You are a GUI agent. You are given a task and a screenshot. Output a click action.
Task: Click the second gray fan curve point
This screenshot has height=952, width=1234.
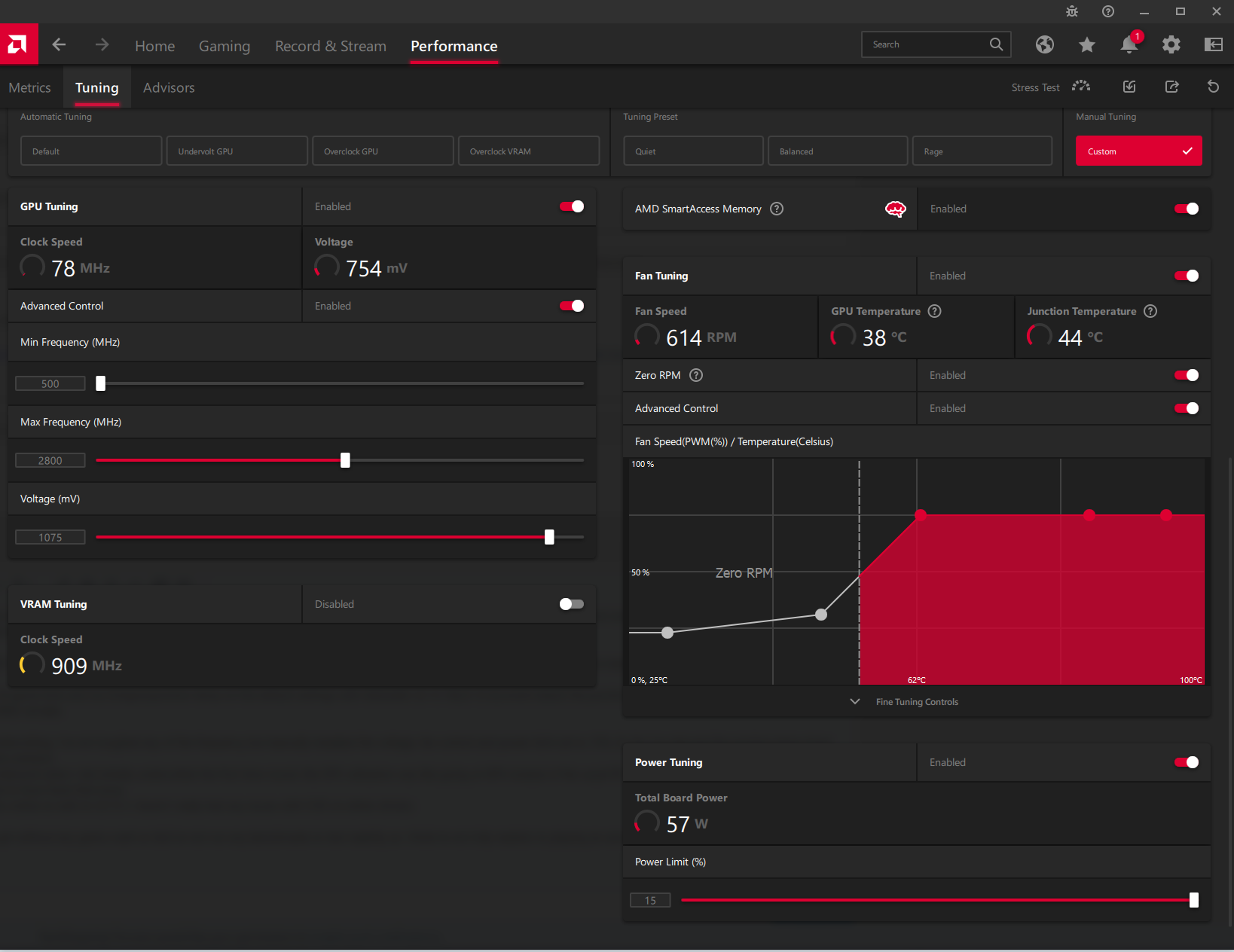coord(821,615)
